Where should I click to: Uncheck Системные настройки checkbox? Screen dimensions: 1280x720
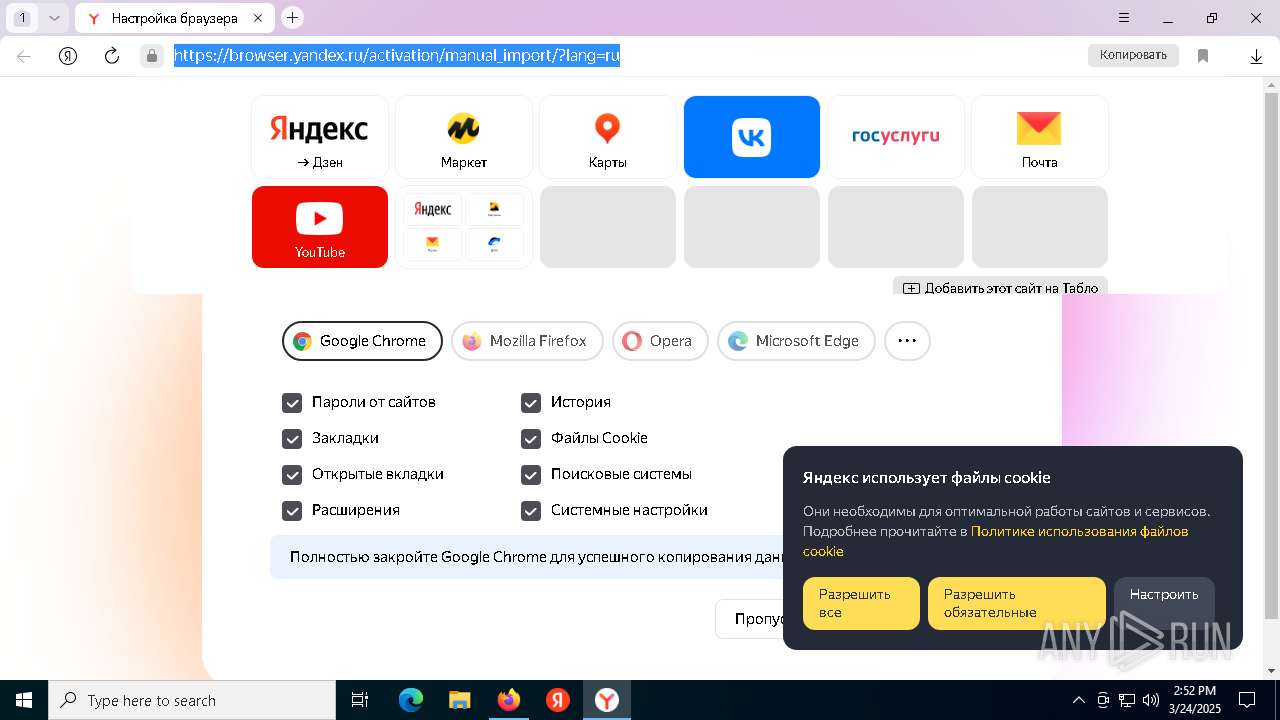click(531, 511)
